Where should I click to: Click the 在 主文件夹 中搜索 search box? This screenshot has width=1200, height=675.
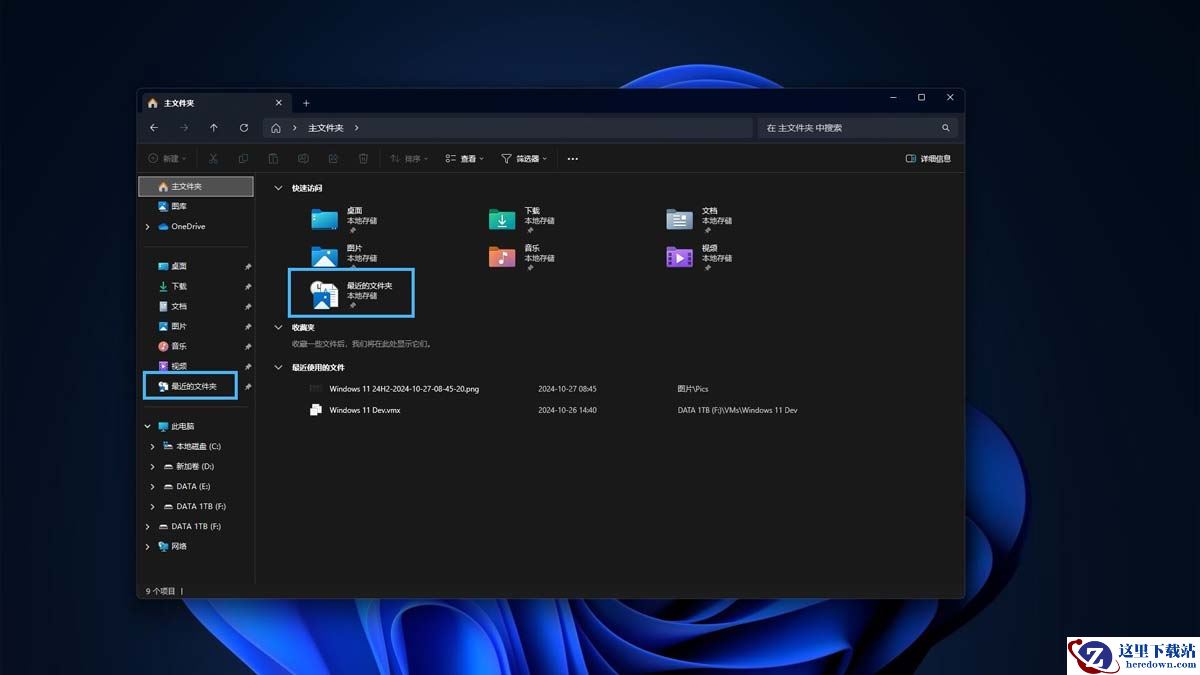click(858, 128)
